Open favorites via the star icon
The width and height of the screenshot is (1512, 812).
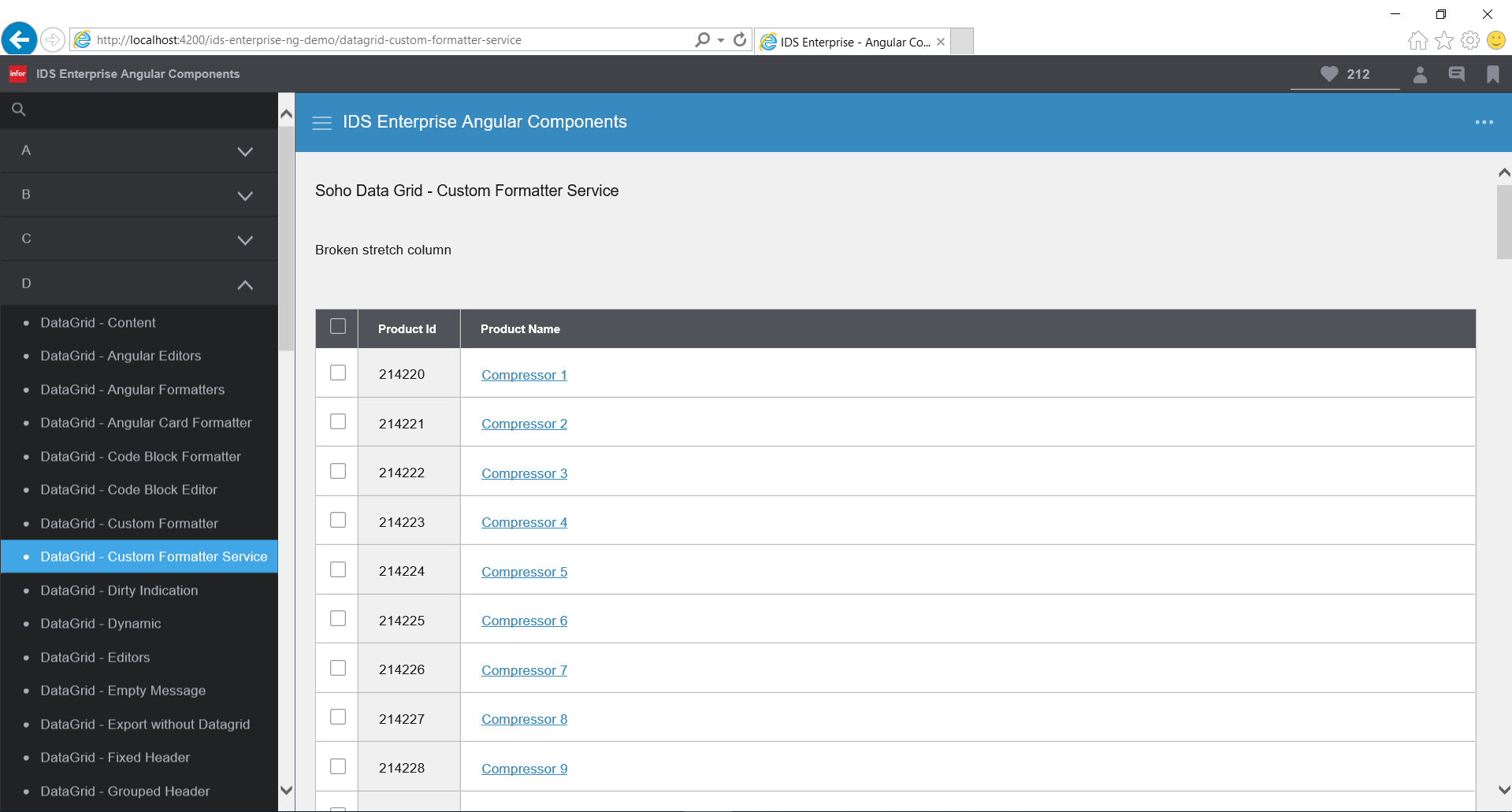(x=1443, y=40)
